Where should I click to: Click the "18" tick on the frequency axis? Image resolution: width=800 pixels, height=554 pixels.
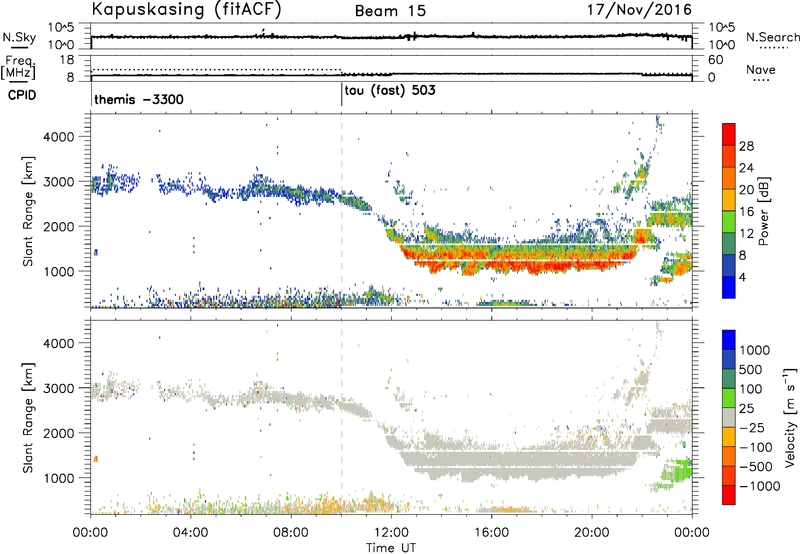[67, 60]
